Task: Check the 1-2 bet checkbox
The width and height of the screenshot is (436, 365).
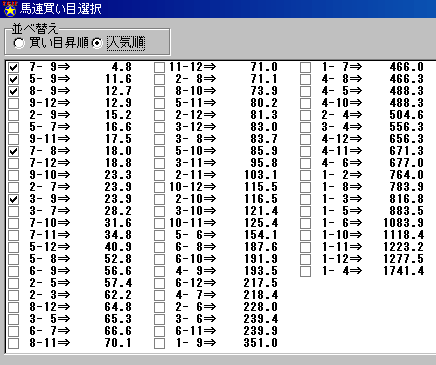Action: pos(305,175)
